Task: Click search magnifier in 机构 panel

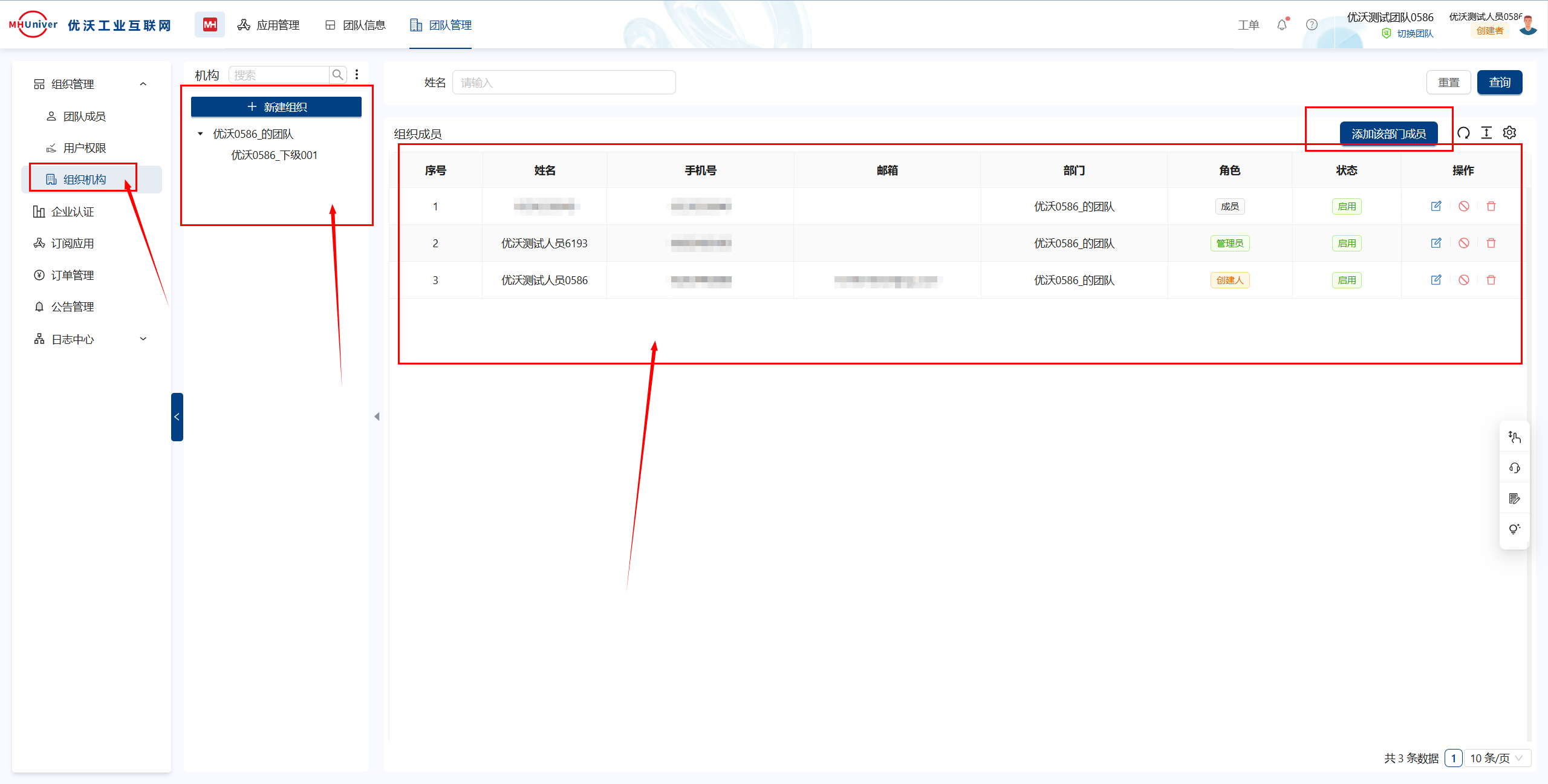Action: (338, 75)
